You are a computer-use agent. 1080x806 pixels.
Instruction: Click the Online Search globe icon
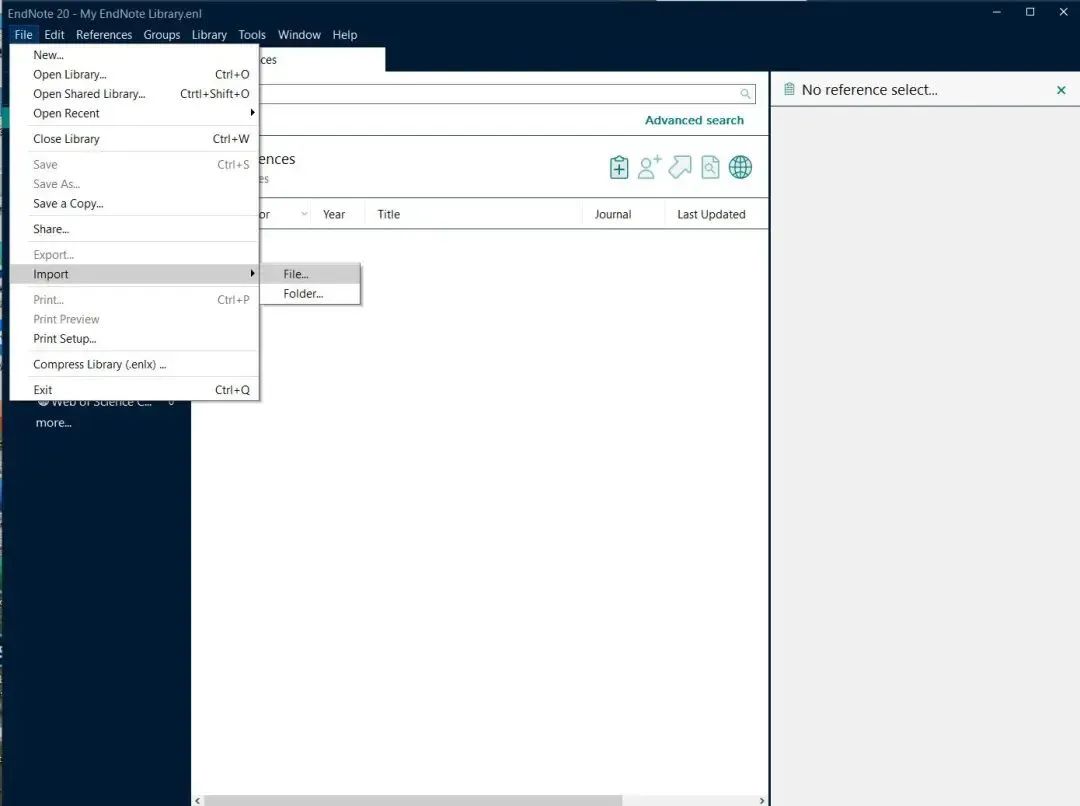coord(740,167)
